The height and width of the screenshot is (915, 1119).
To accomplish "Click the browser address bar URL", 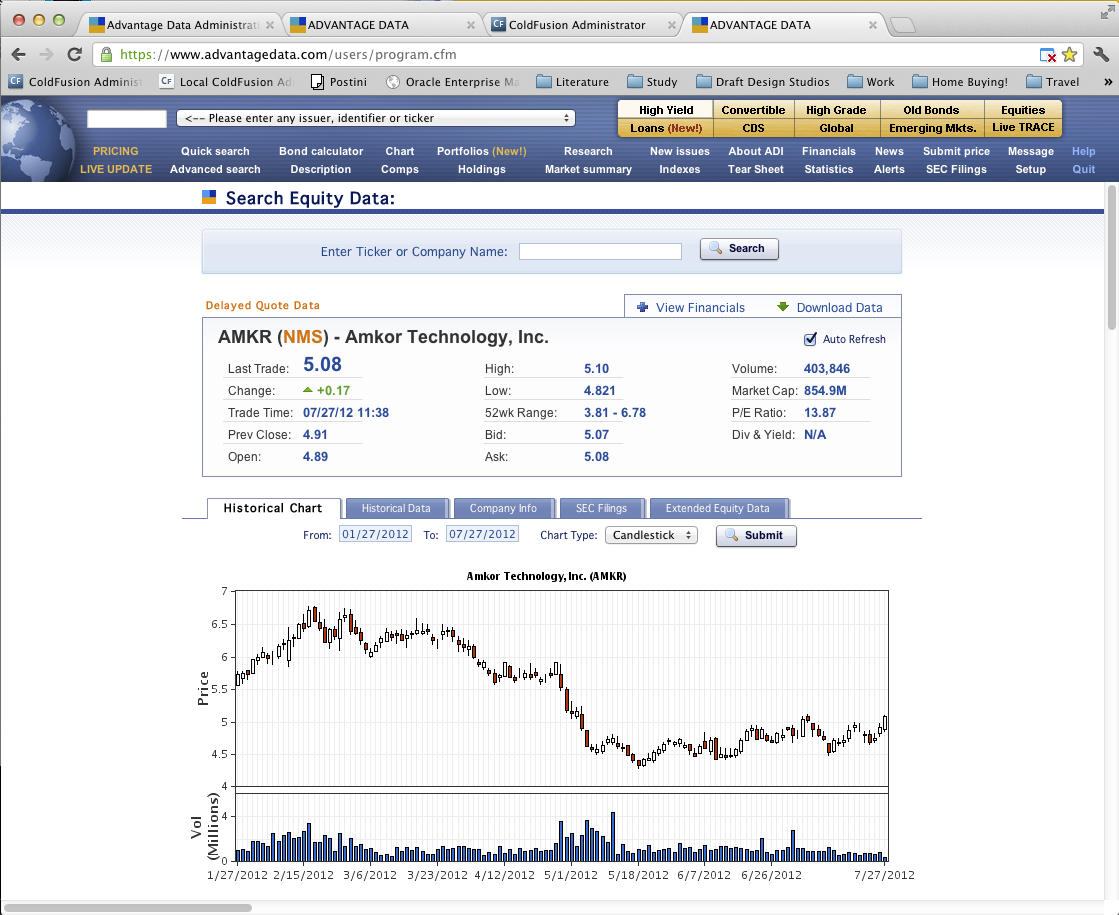I will (288, 54).
